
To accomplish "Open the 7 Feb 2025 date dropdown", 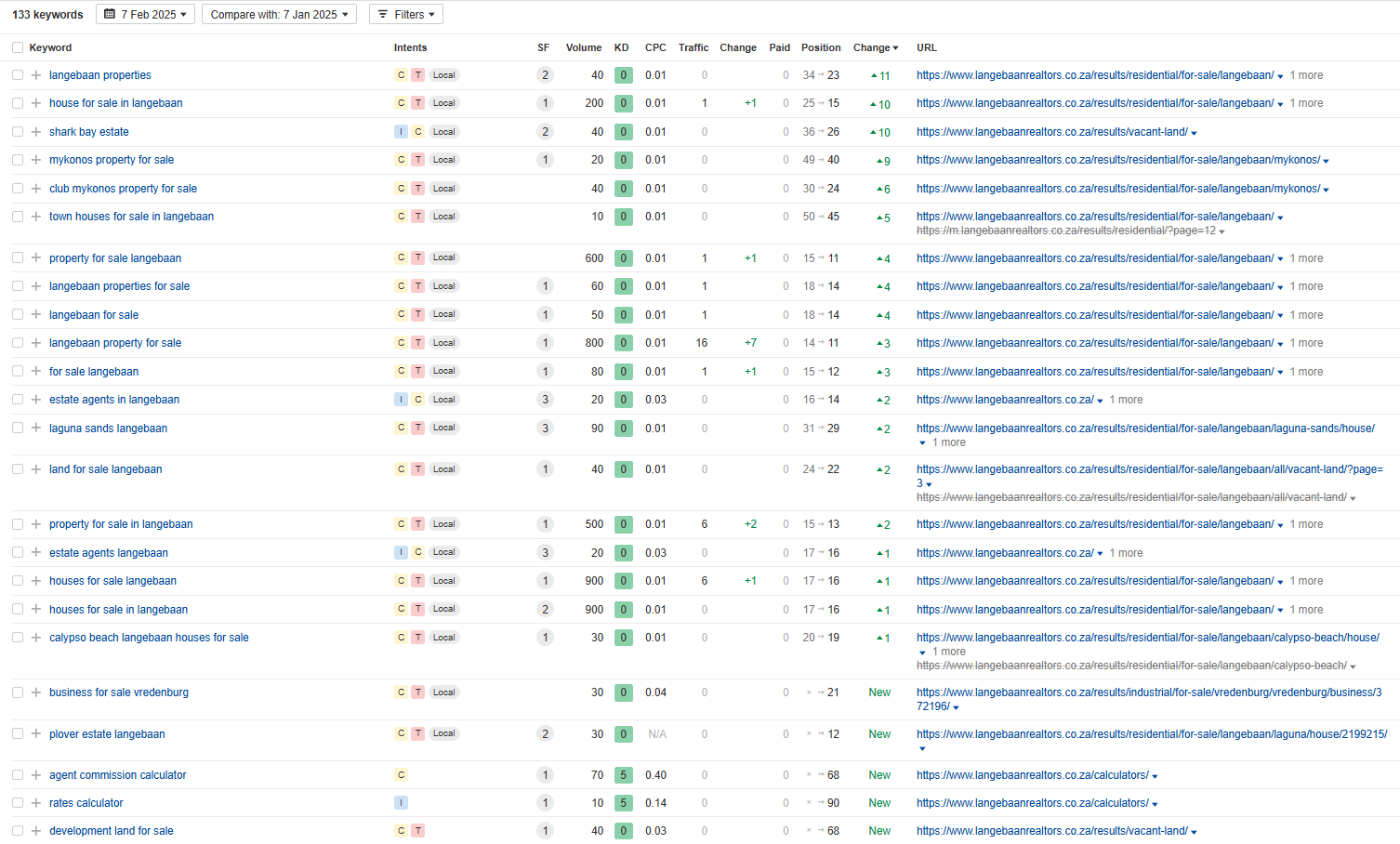I will (146, 14).
